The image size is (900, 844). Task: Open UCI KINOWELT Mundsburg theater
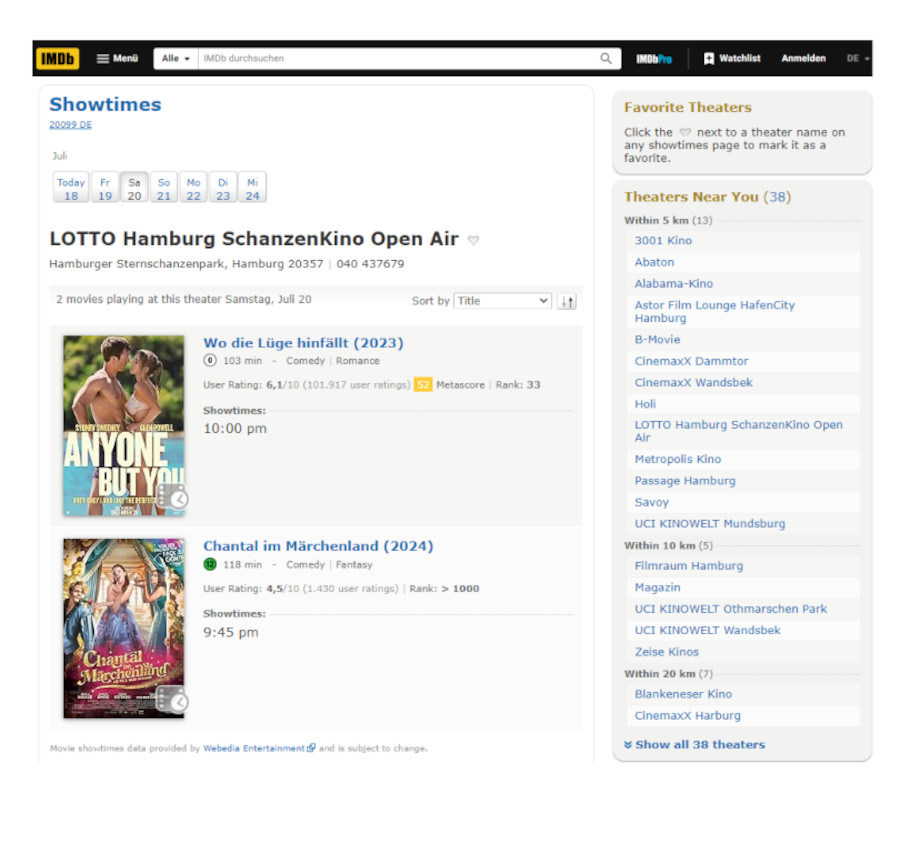(x=709, y=524)
